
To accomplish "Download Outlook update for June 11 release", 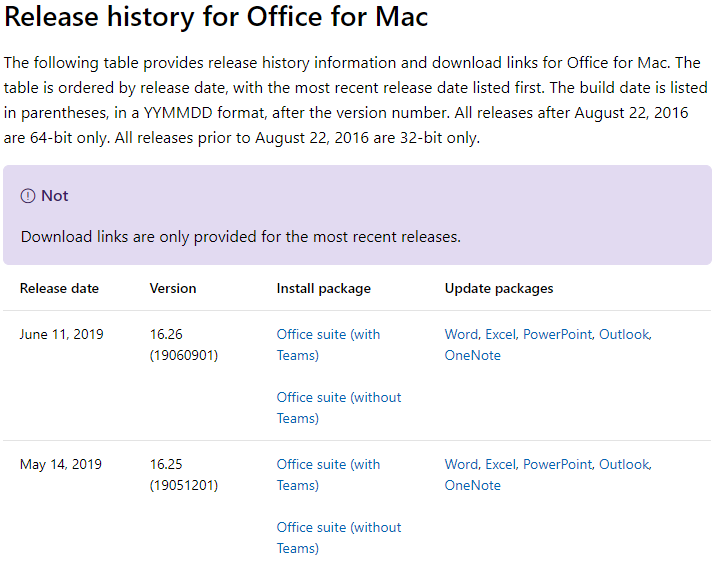I will pos(624,334).
